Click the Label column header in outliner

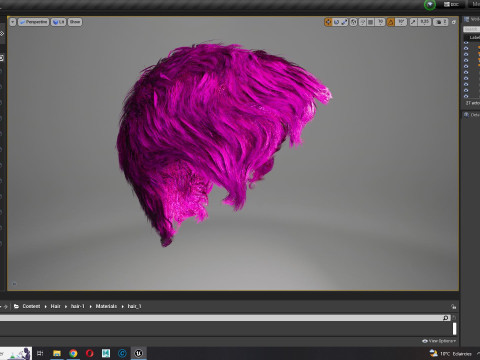474,37
